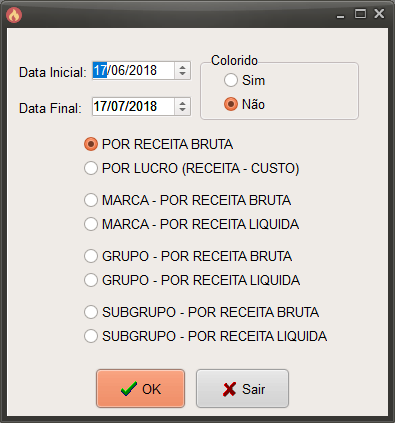
Task: Maximize the dialog window
Action: pos(360,14)
